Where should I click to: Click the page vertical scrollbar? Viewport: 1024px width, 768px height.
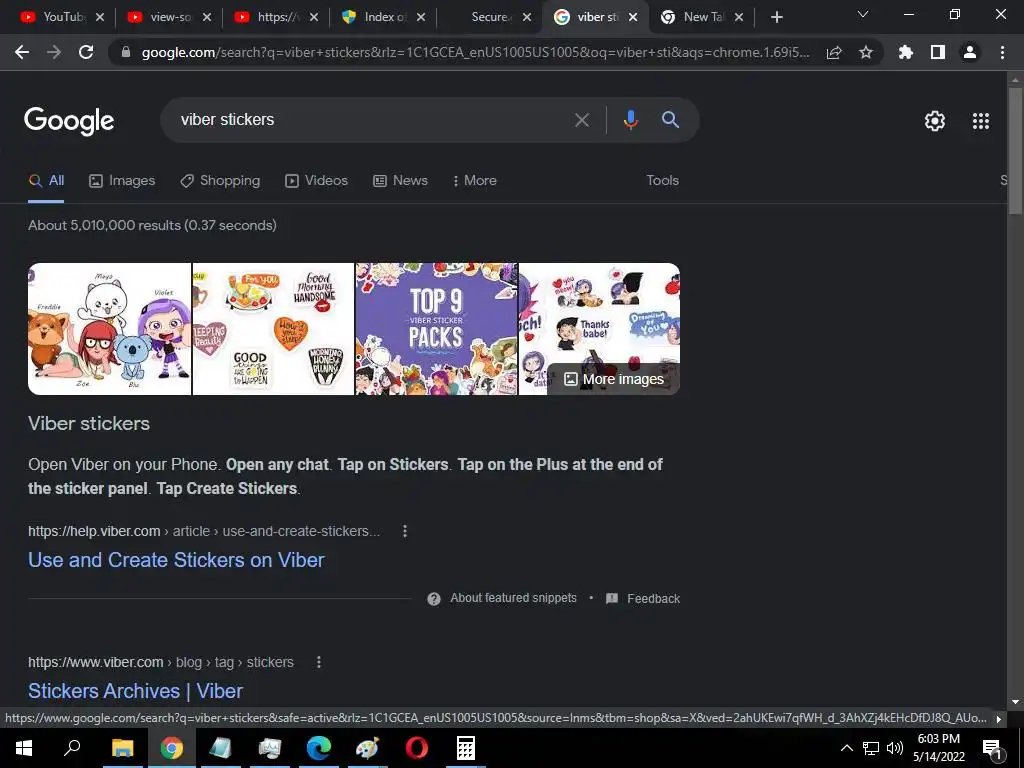(1015, 151)
